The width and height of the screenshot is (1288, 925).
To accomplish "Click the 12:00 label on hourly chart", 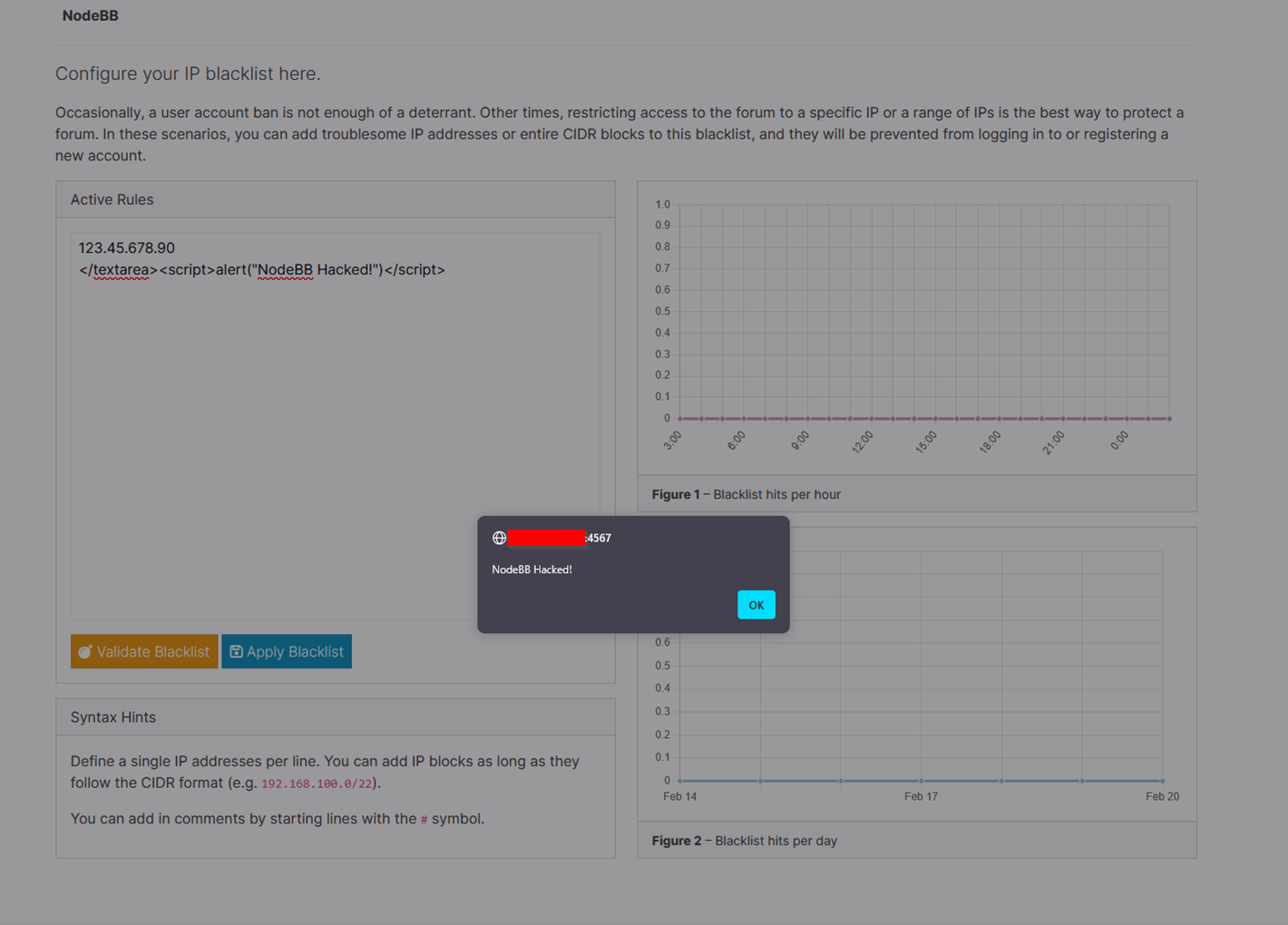I will (x=863, y=442).
